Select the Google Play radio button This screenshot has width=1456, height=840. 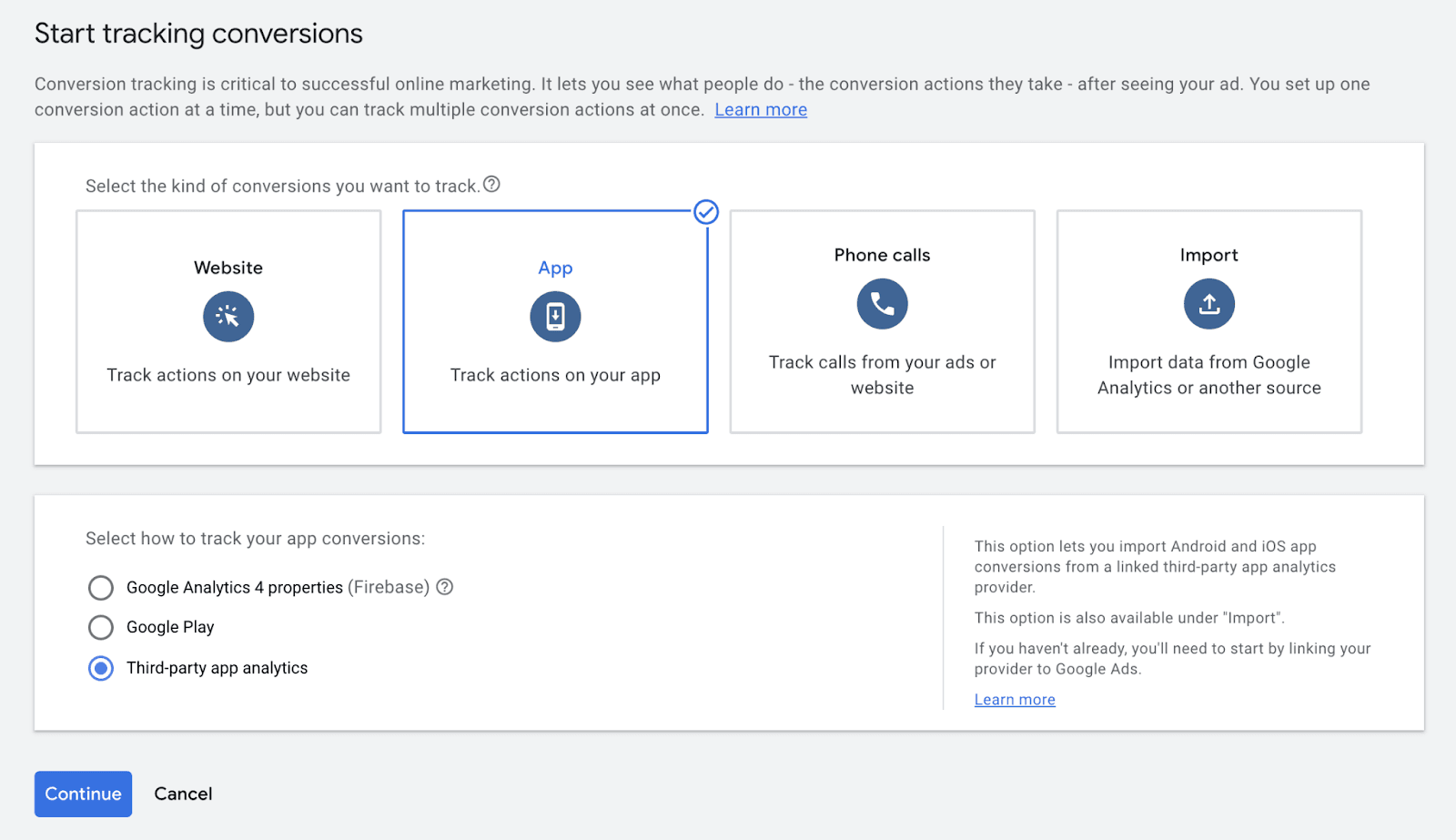pyautogui.click(x=101, y=627)
